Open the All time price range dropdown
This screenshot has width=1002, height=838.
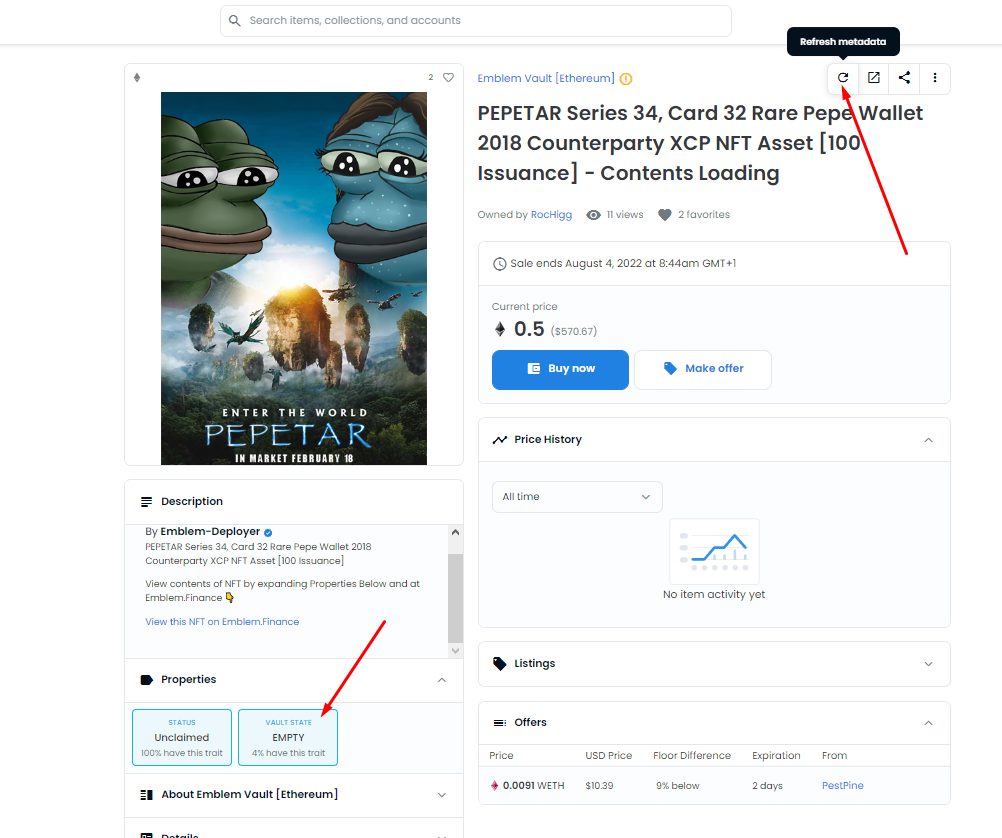click(577, 497)
